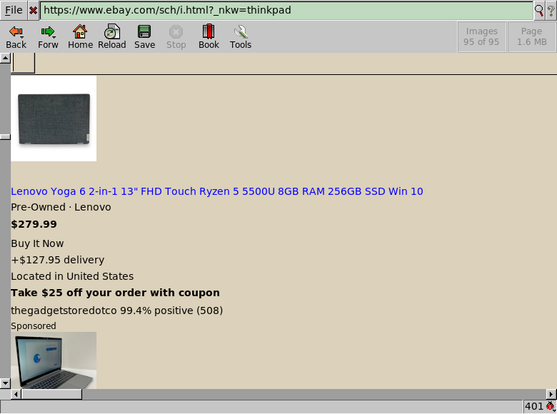Click the dark Lenovo Yoga product thumbnail

(x=54, y=119)
